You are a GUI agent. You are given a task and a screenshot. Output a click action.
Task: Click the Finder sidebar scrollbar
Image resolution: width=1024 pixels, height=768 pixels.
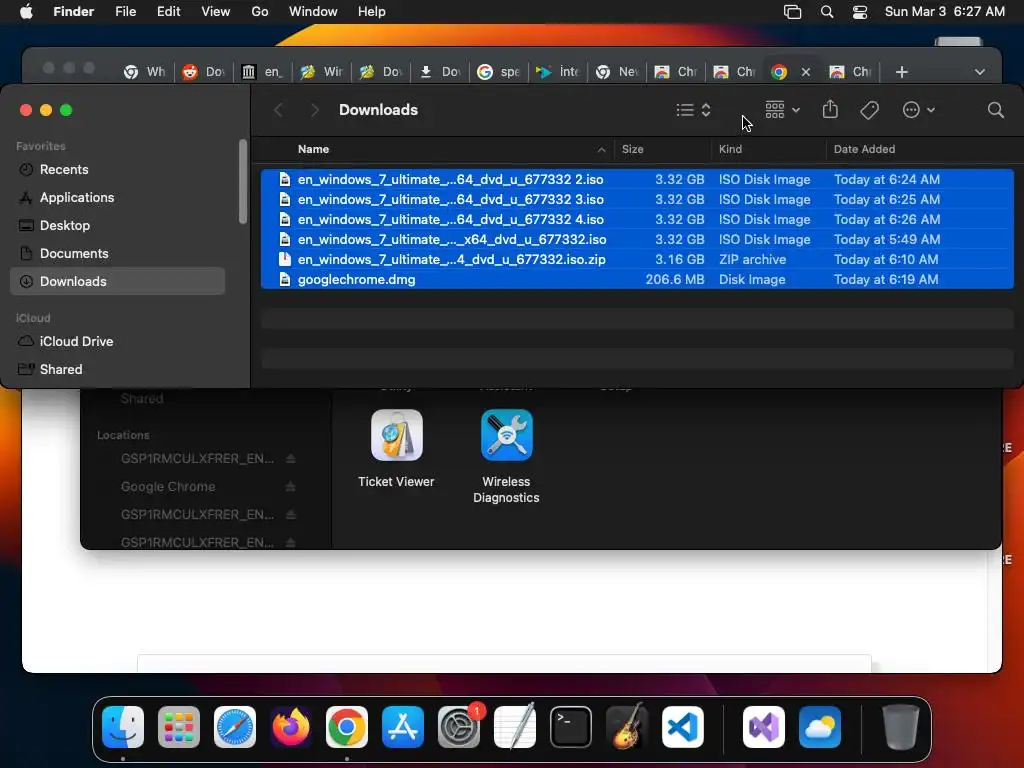point(243,181)
